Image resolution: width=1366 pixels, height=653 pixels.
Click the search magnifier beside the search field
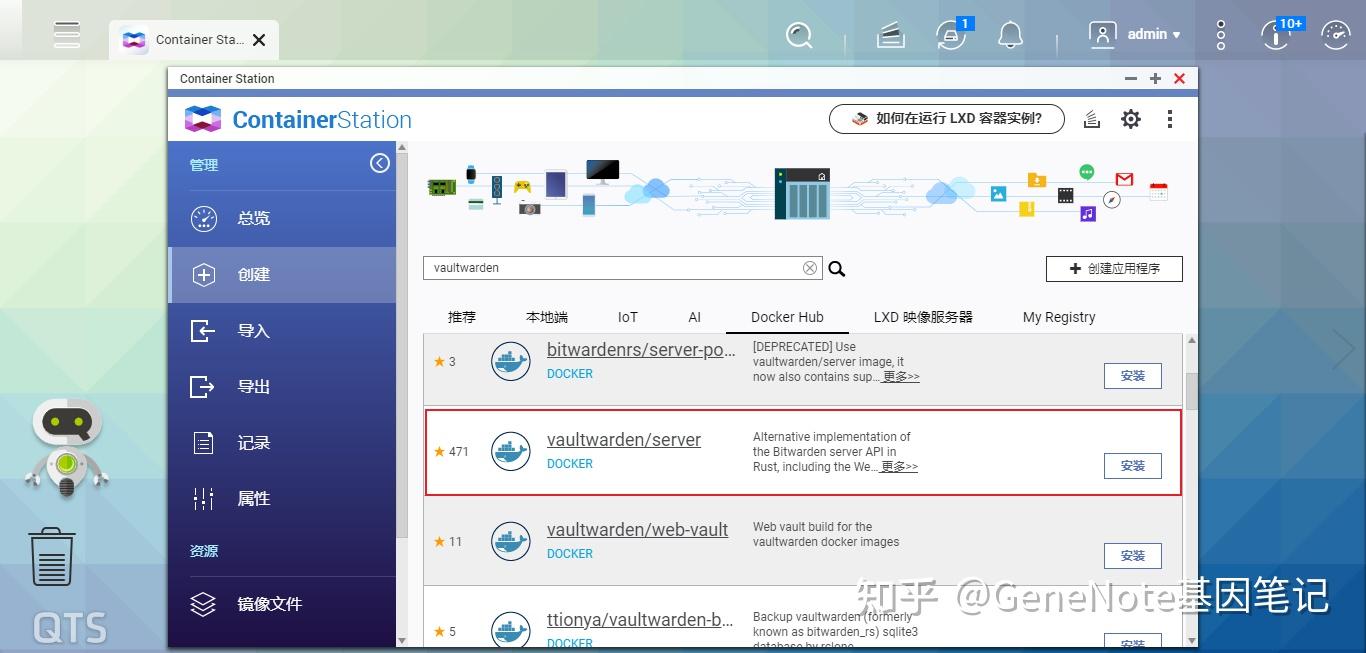pos(837,268)
